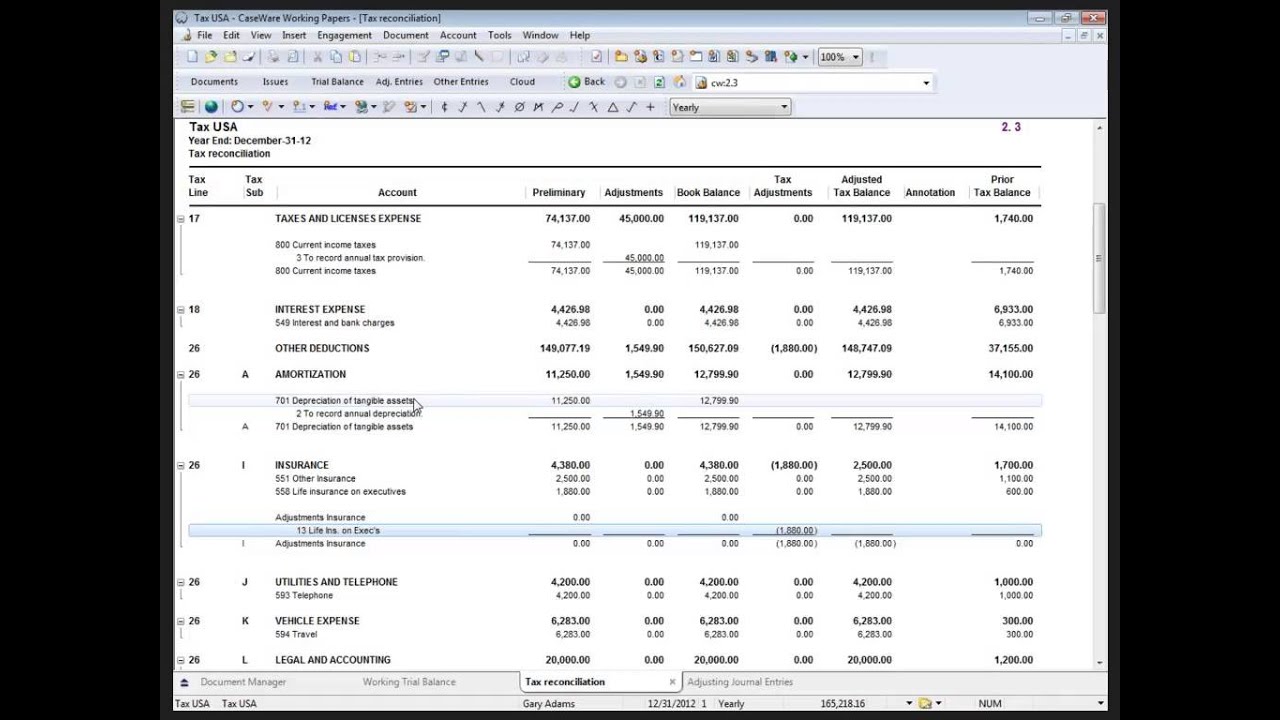Click the Issues toolbar button
The height and width of the screenshot is (720, 1280).
click(x=275, y=82)
